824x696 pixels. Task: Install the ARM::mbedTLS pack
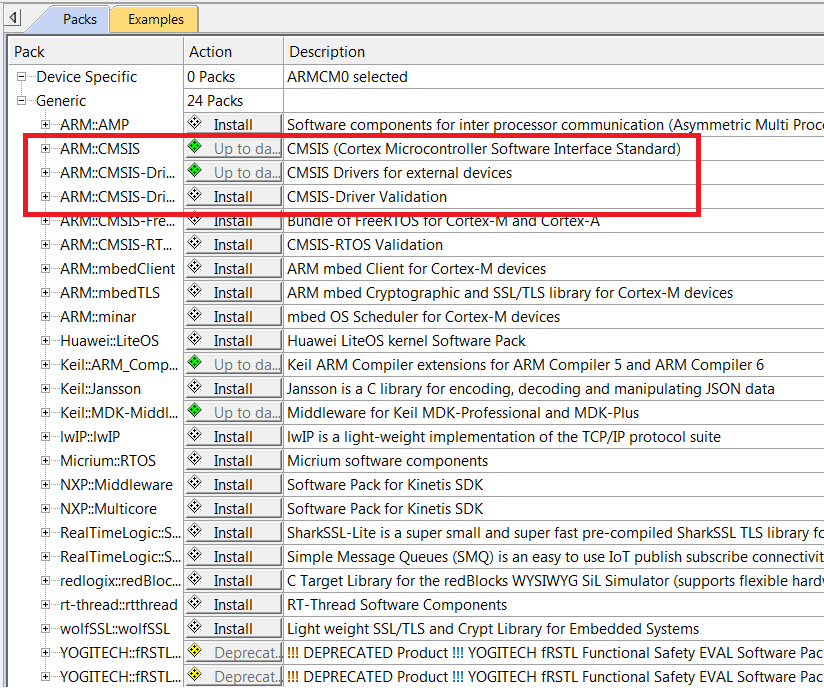[233, 292]
